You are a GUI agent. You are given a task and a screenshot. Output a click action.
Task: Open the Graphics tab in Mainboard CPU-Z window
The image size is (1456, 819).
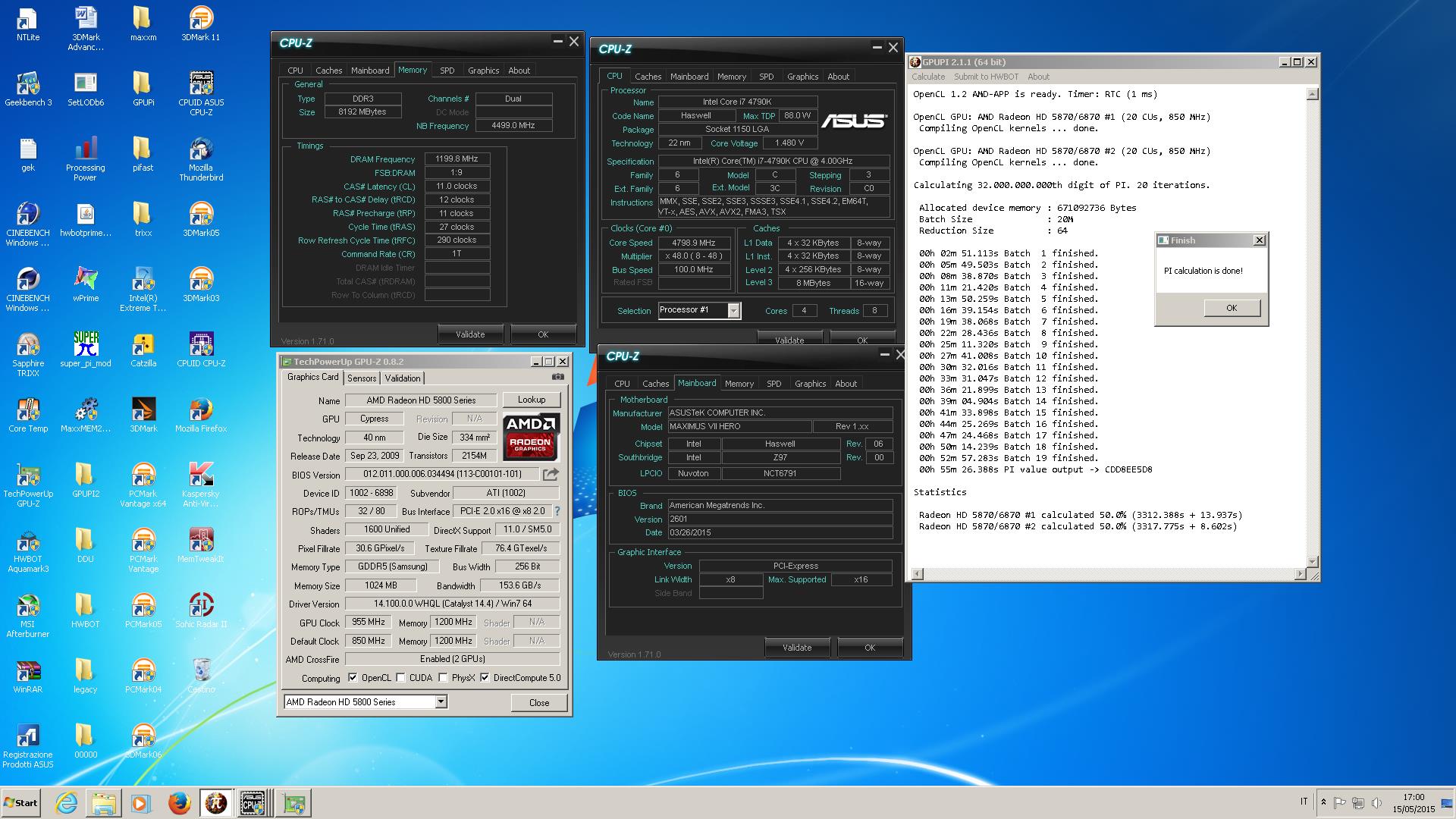coord(810,384)
